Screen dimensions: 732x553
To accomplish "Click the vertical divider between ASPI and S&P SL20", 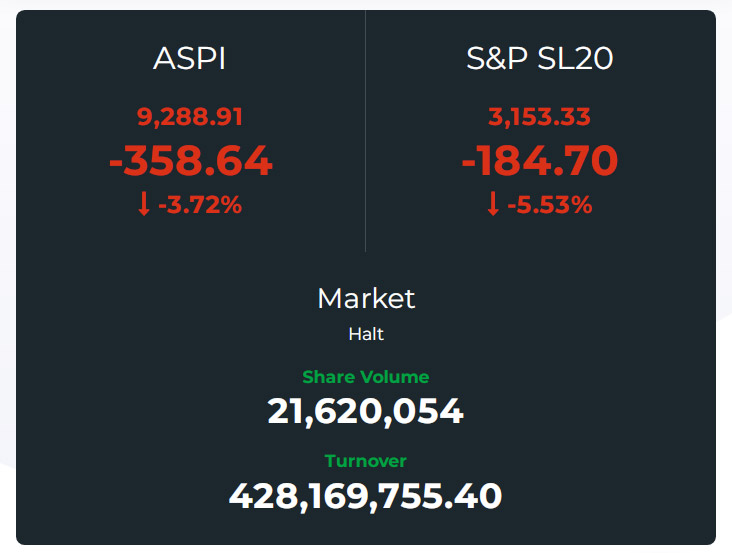I will (365, 130).
